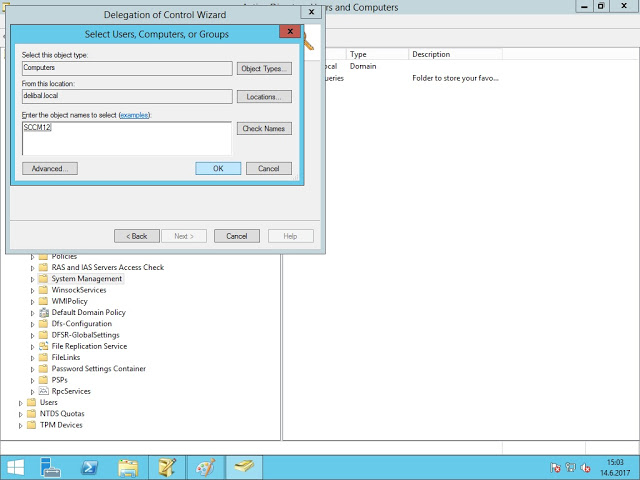This screenshot has width=640, height=480.
Task: Expand the System Management node
Action: (x=32, y=279)
